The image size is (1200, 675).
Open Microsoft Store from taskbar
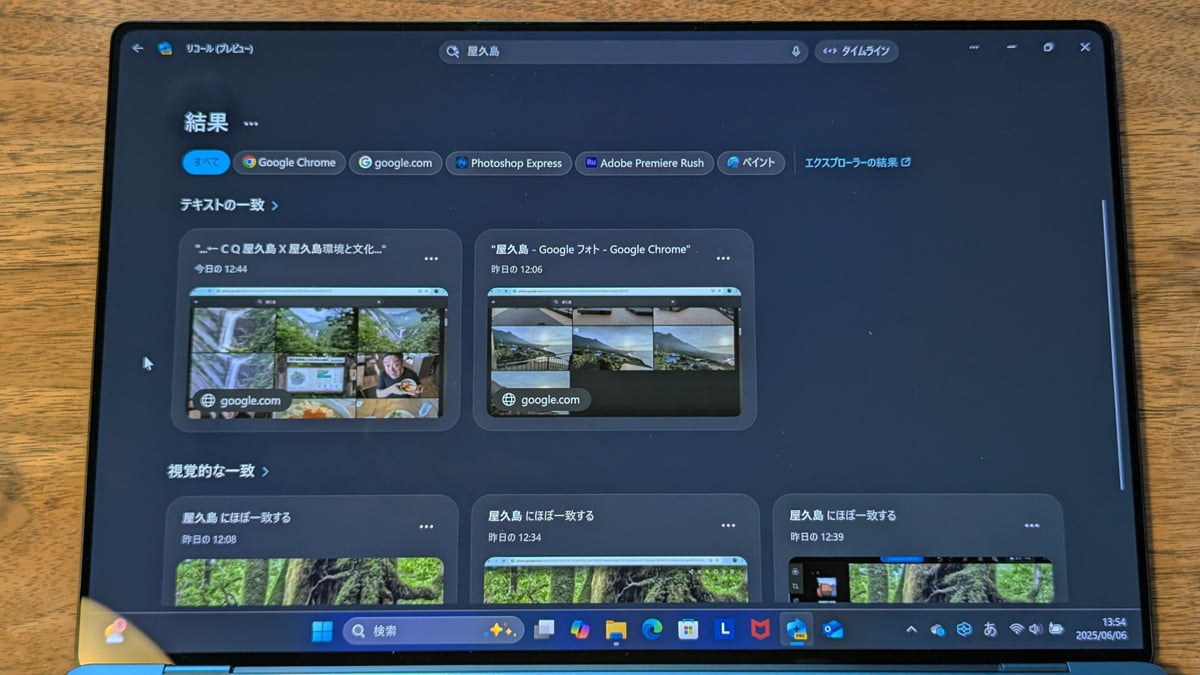(688, 629)
